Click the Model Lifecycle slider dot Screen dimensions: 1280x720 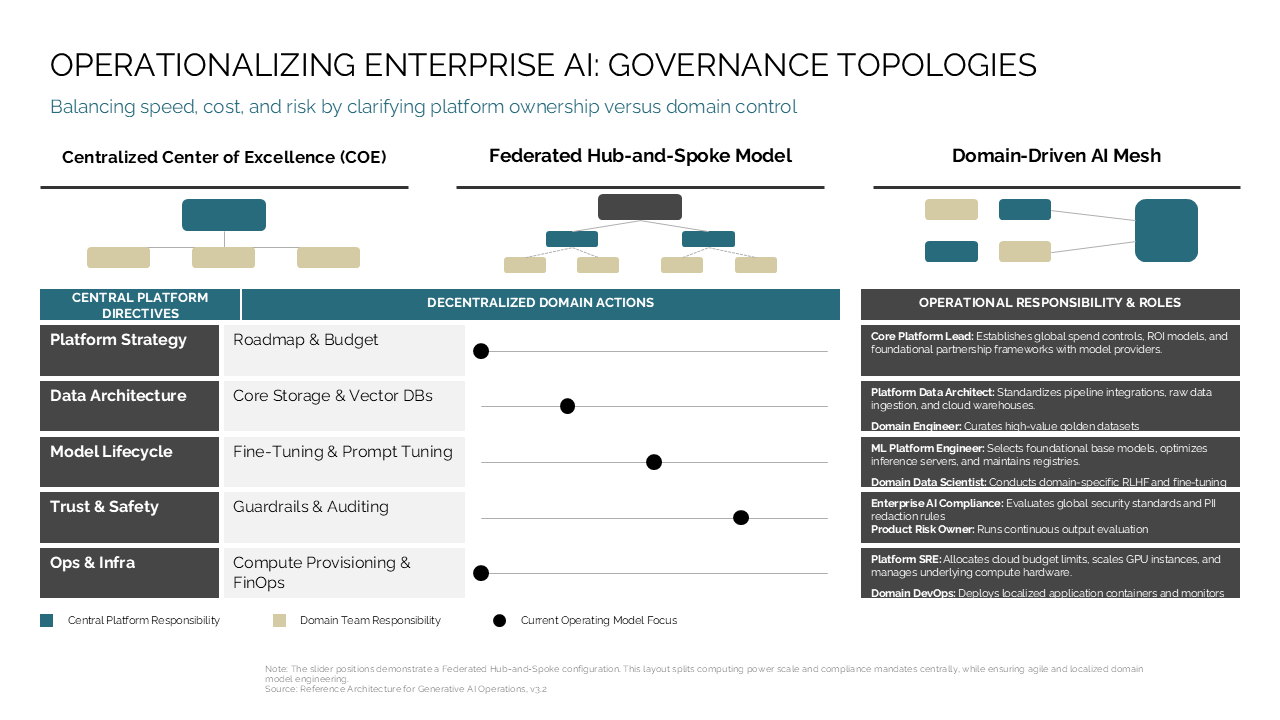[654, 462]
